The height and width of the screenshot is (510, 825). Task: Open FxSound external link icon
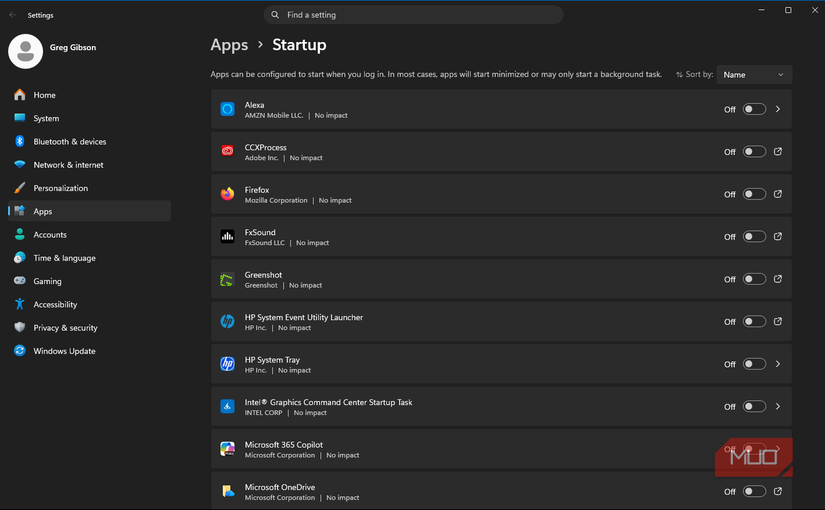coord(778,236)
